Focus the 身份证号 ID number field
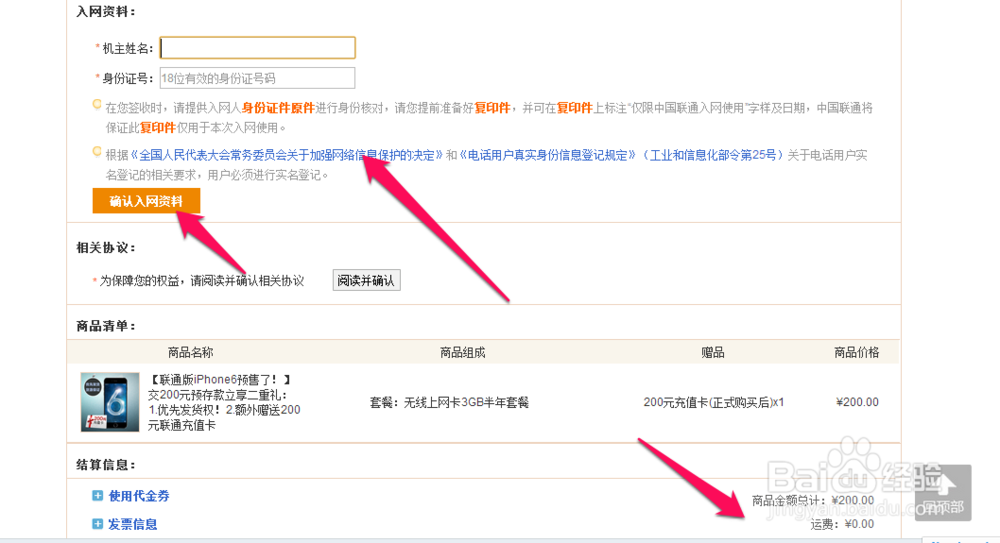The height and width of the screenshot is (543, 1000). pyautogui.click(x=258, y=78)
